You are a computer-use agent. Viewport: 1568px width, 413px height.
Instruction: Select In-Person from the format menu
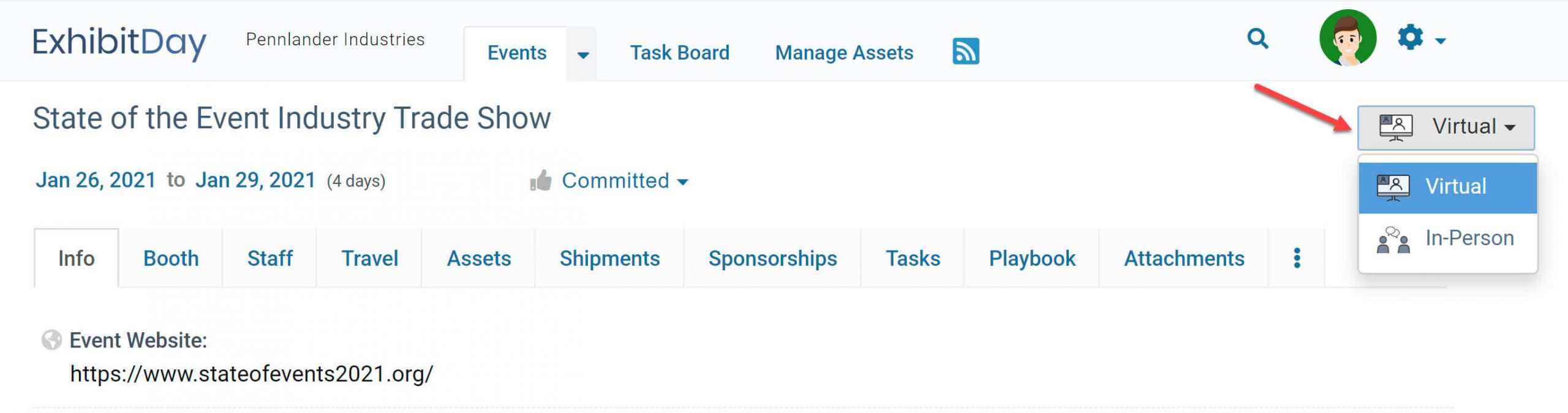click(x=1447, y=238)
